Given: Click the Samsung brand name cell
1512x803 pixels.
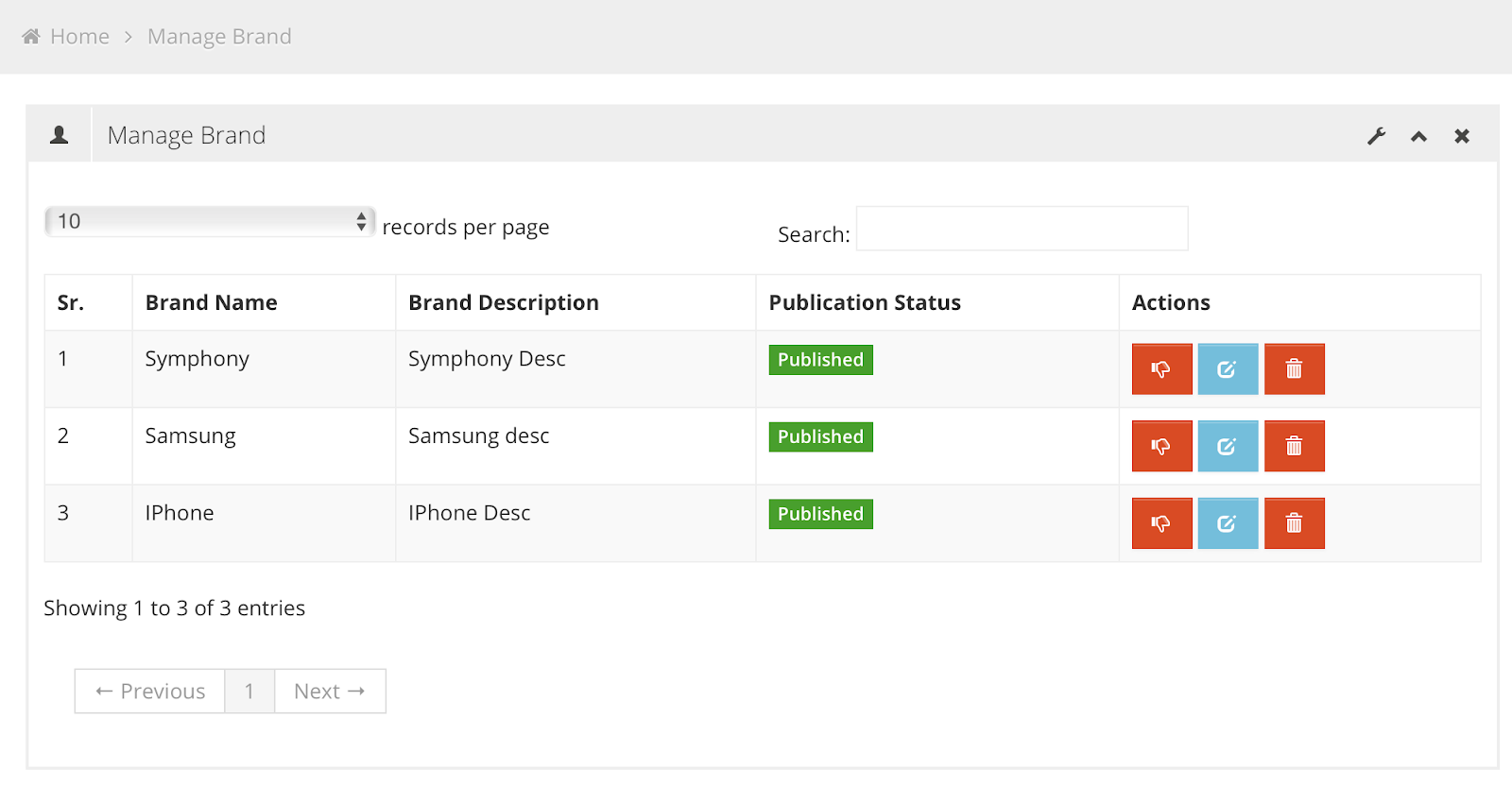Looking at the screenshot, I should tap(264, 446).
